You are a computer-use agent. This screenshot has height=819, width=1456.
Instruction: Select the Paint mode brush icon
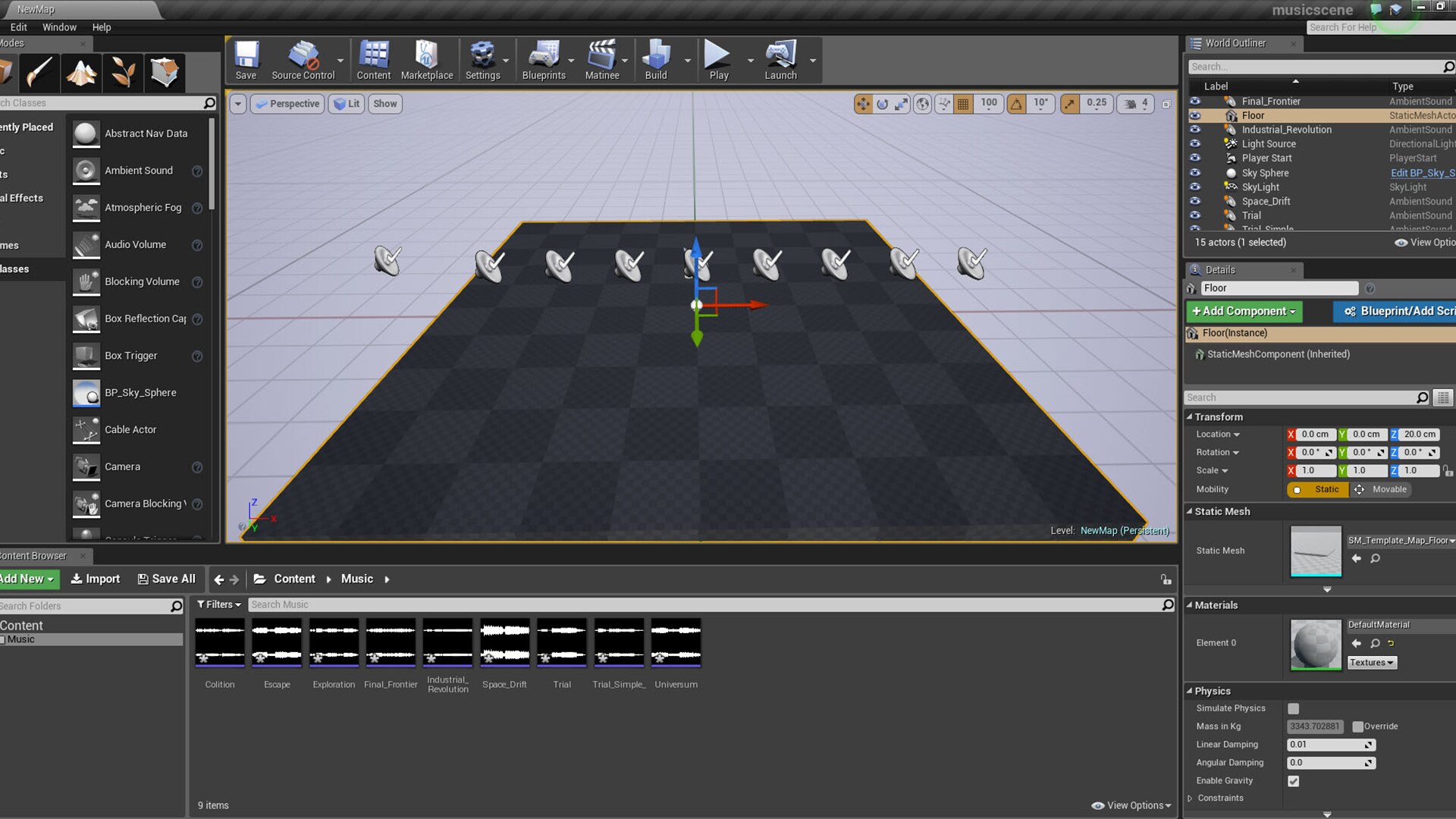pyautogui.click(x=39, y=73)
